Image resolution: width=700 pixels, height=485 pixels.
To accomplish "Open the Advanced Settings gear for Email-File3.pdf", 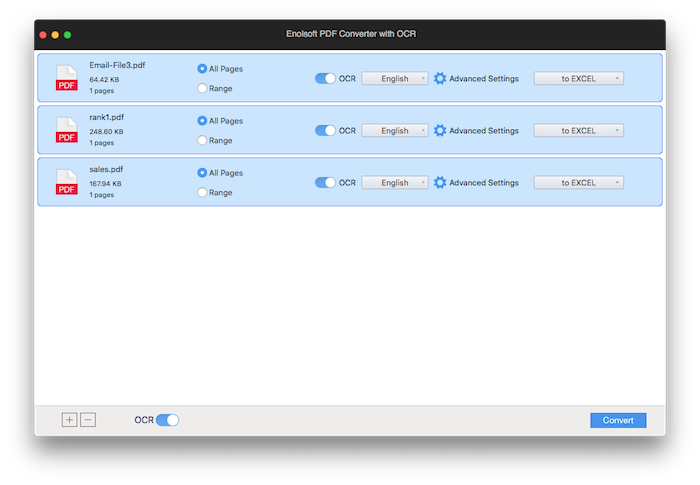I will pyautogui.click(x=440, y=79).
